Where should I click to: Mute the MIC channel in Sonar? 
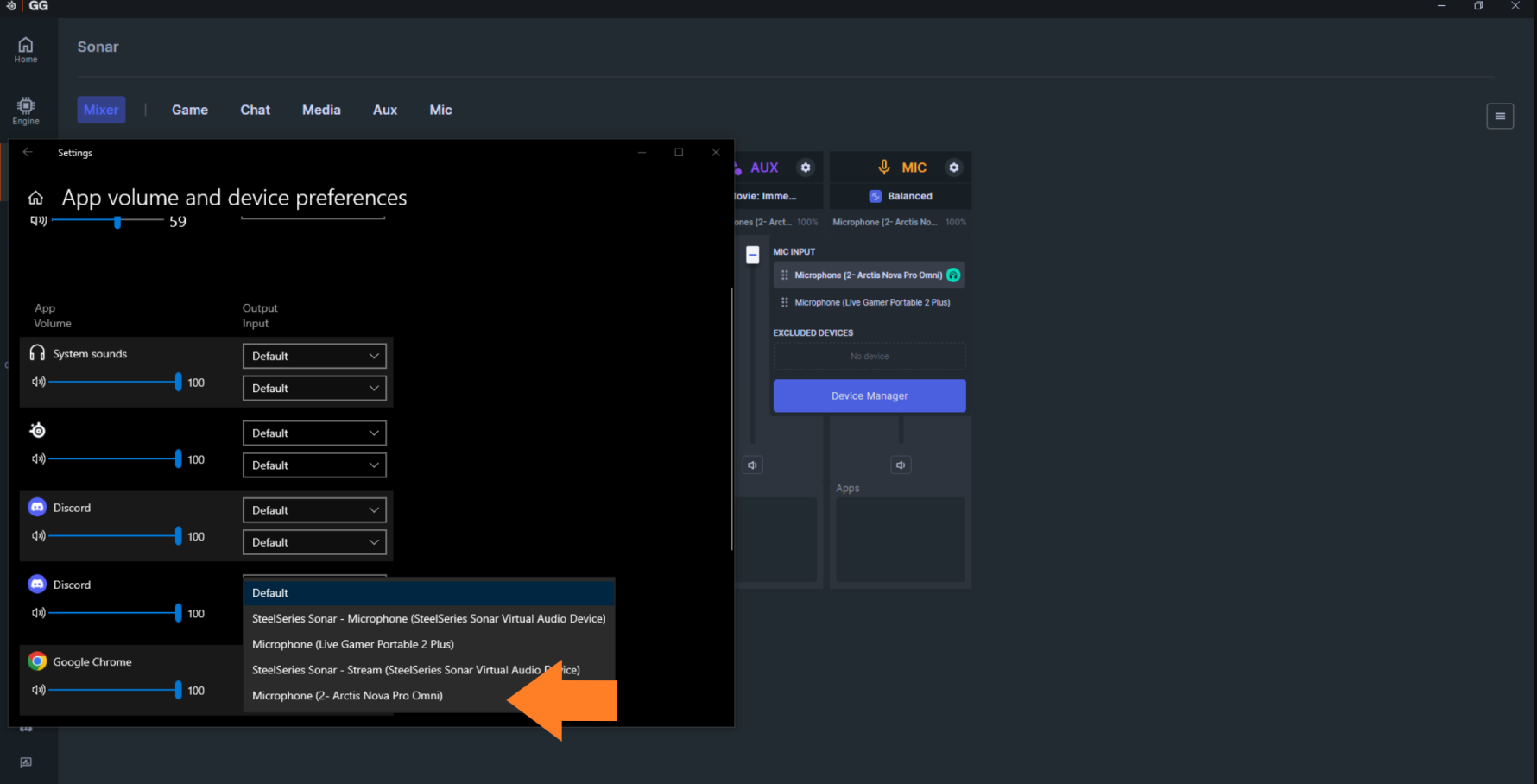[901, 465]
